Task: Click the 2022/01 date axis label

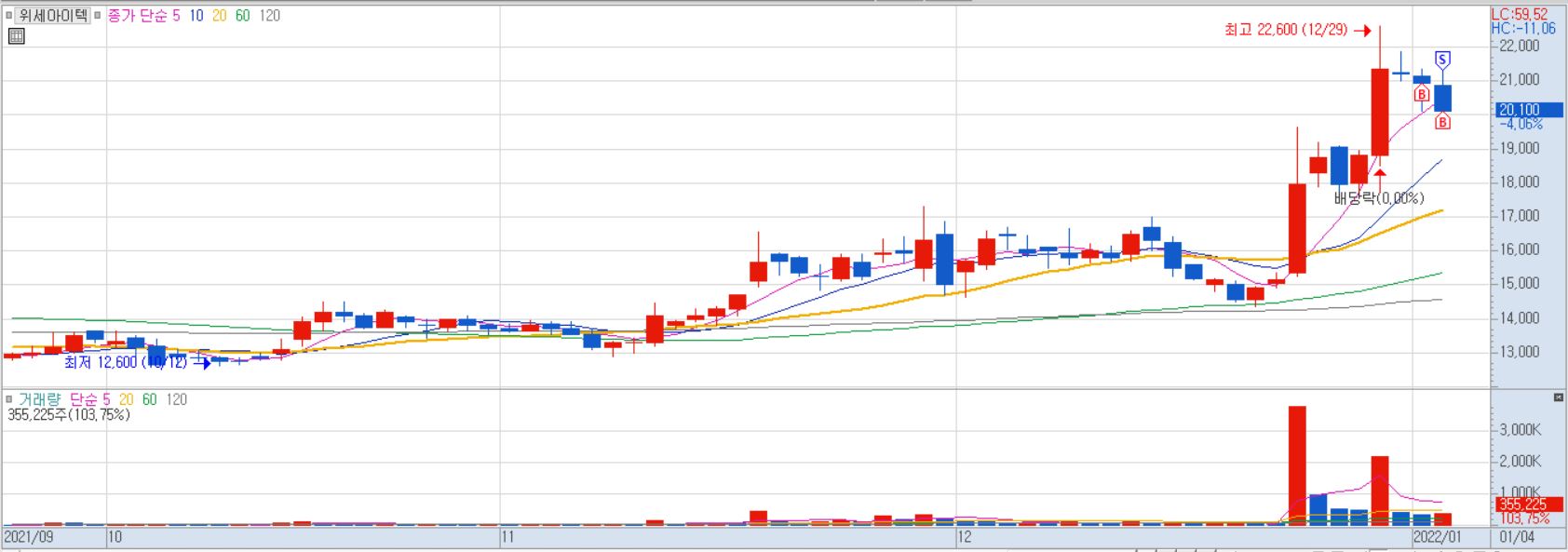Action: tap(1438, 537)
